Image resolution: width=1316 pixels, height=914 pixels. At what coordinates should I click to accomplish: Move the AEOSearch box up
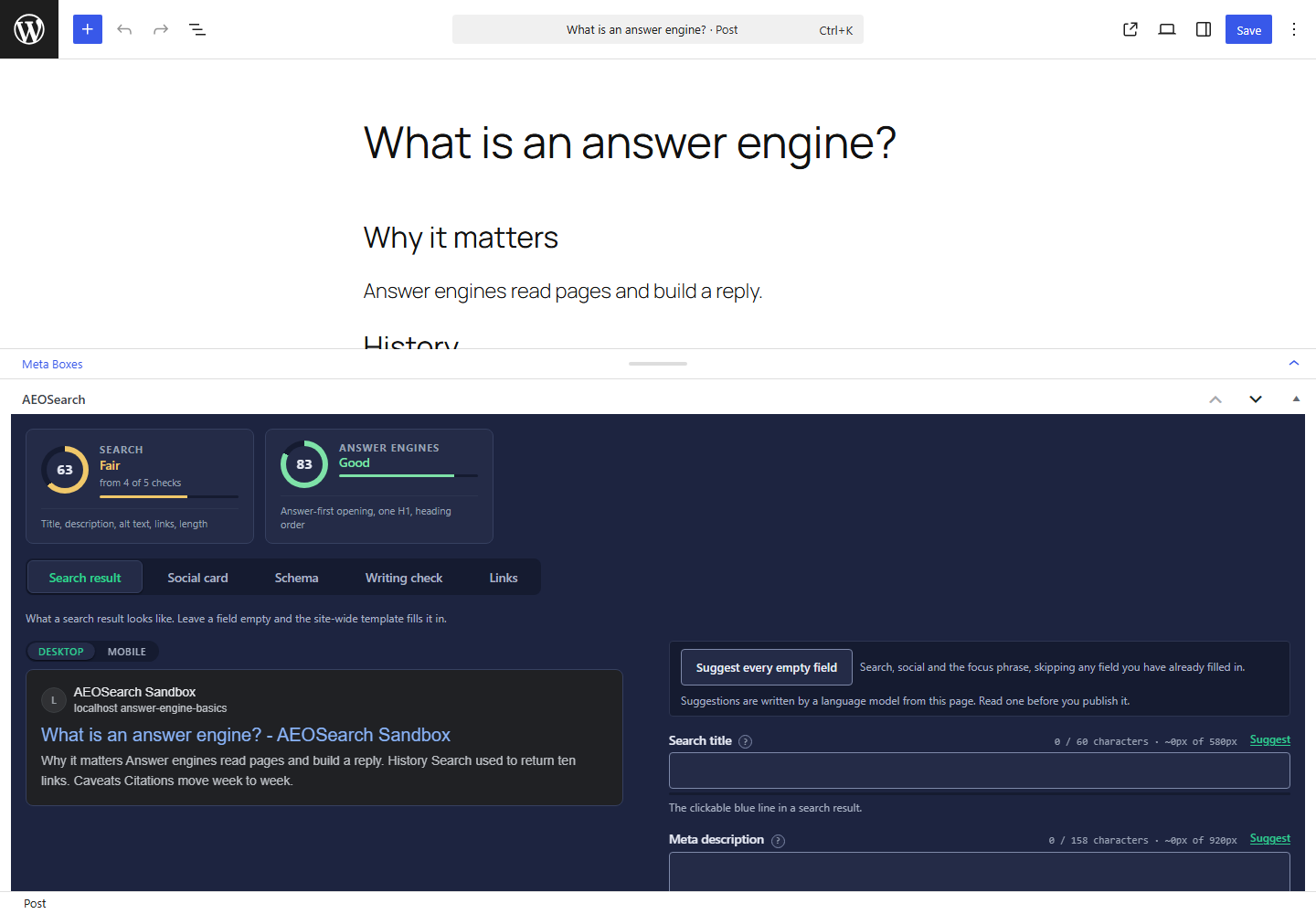[x=1215, y=399]
